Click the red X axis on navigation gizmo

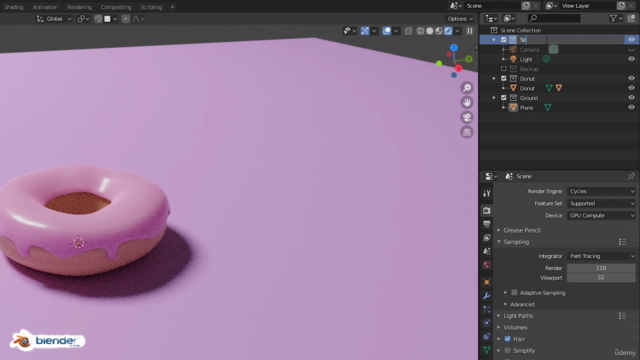coord(458,68)
